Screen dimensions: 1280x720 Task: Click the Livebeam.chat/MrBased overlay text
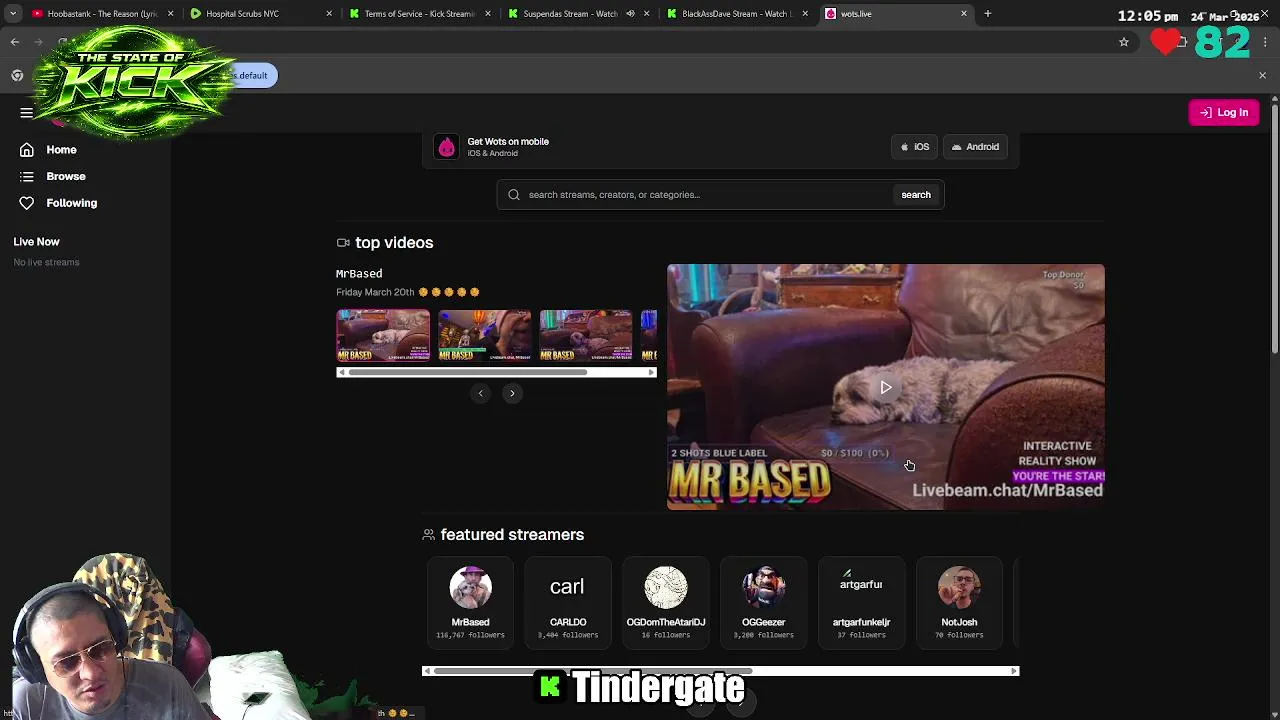1007,490
